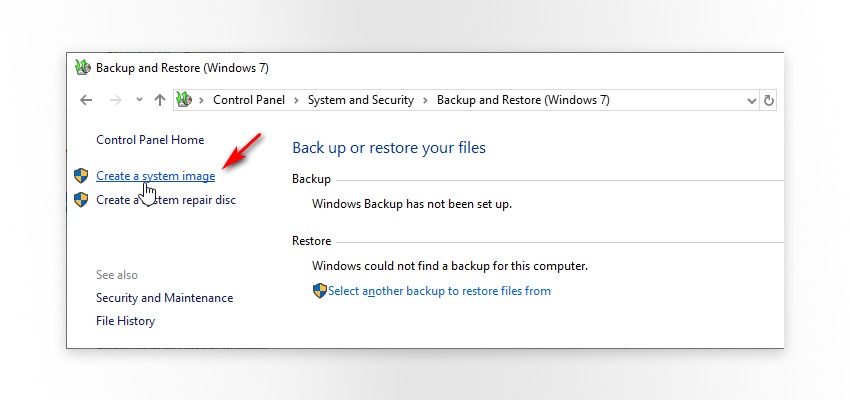Viewport: 850px width, 400px height.
Task: Select the Control Panel breadcrumb
Action: pyautogui.click(x=249, y=100)
